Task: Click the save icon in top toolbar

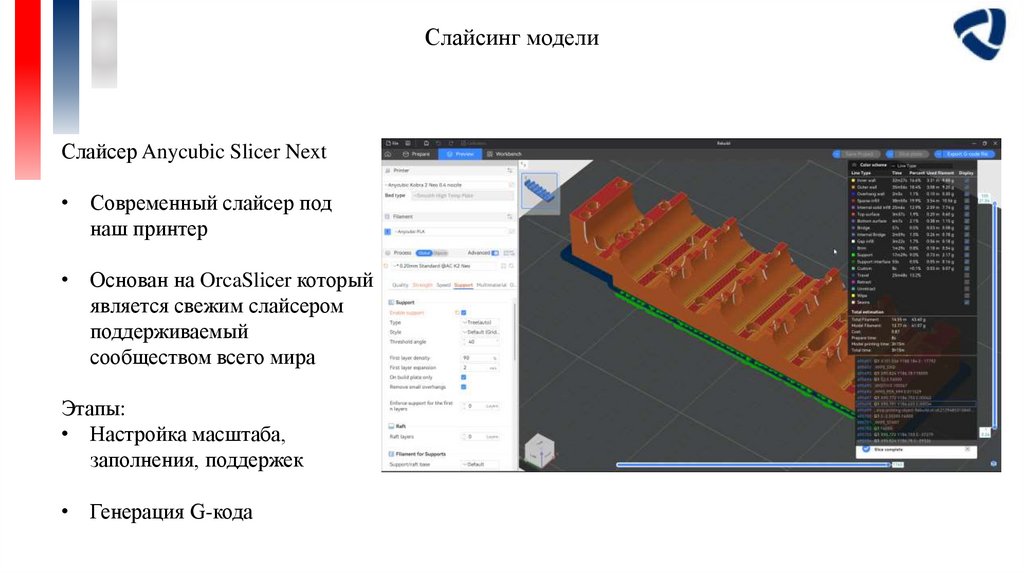Action: click(426, 143)
